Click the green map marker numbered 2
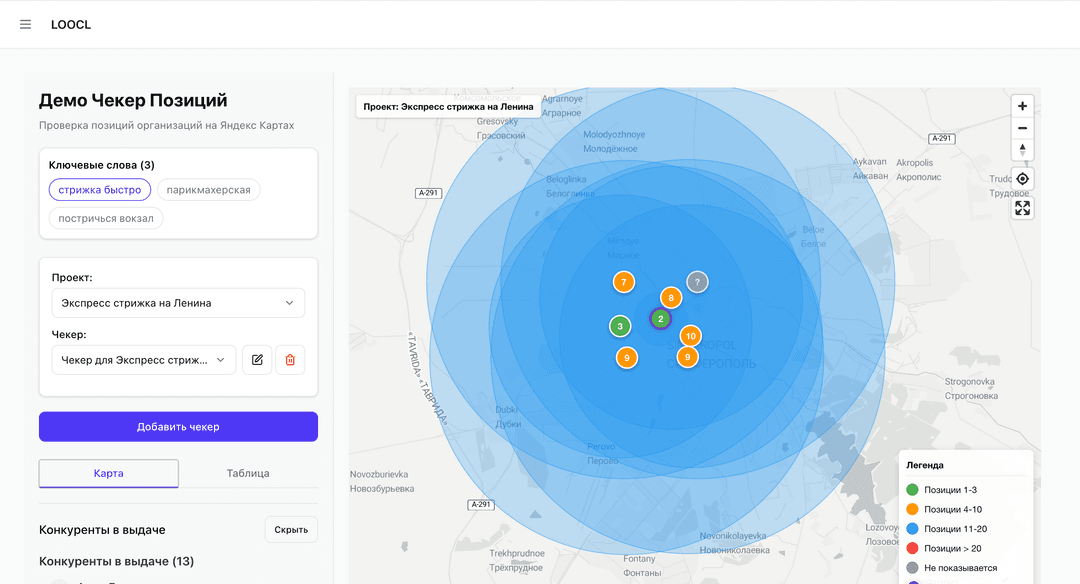Screen dimensions: 1080x584 (660, 319)
